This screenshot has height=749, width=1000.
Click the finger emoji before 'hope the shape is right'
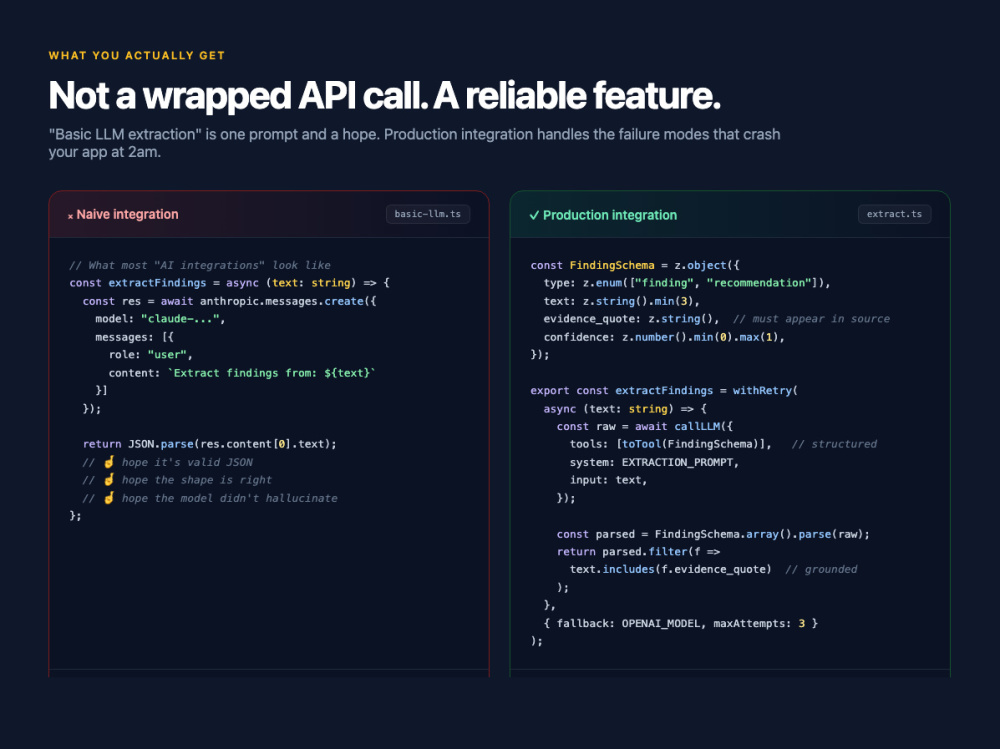pos(109,480)
